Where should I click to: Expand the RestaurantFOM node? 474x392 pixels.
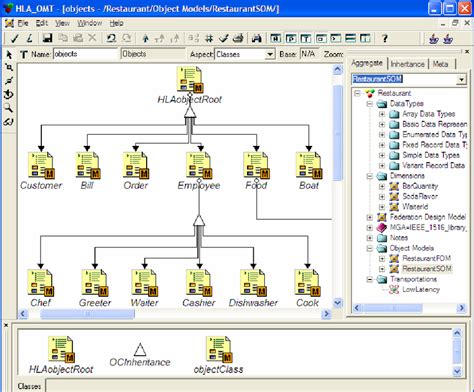coord(382,259)
